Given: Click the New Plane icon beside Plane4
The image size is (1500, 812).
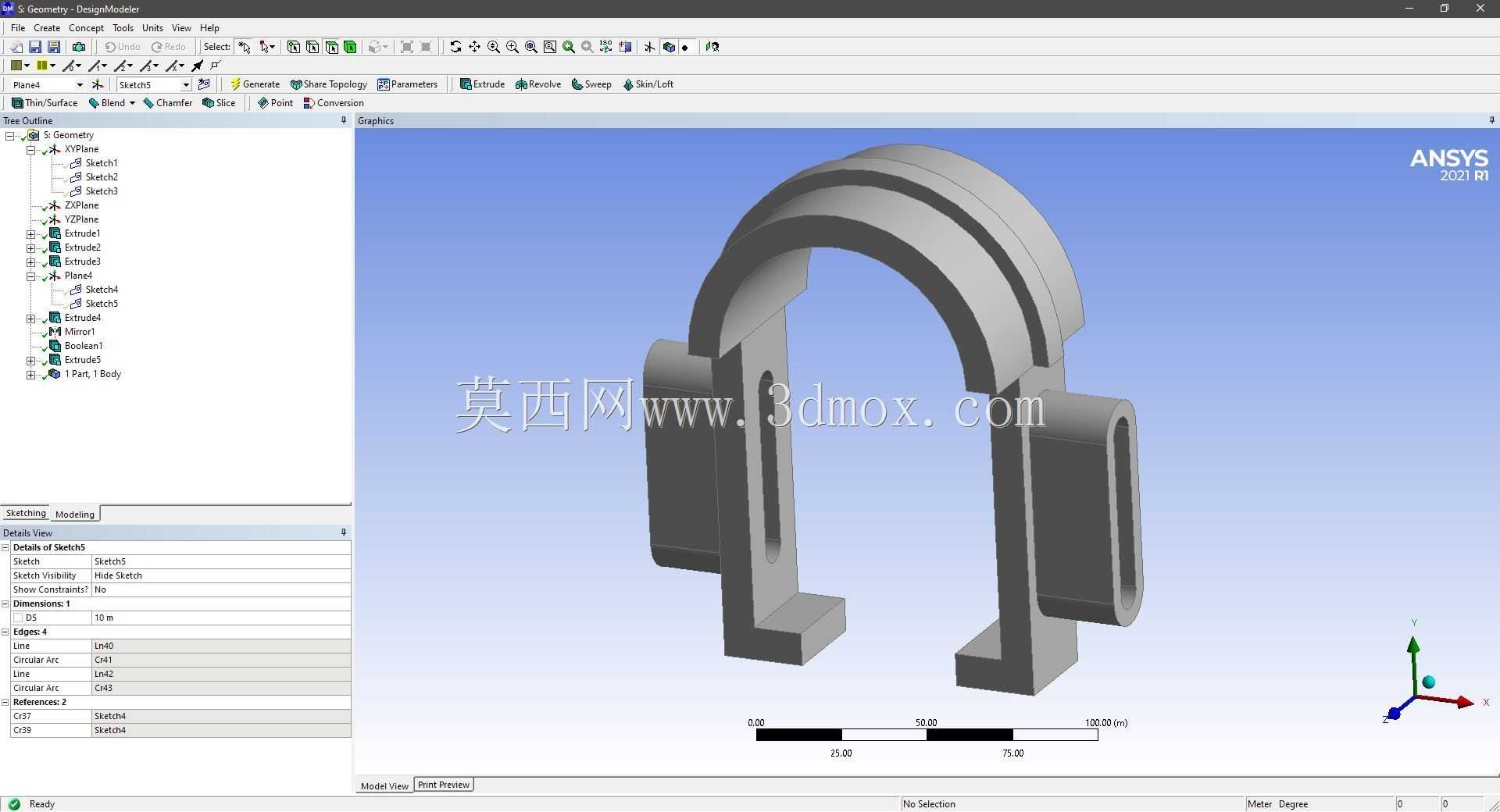Looking at the screenshot, I should pyautogui.click(x=98, y=84).
